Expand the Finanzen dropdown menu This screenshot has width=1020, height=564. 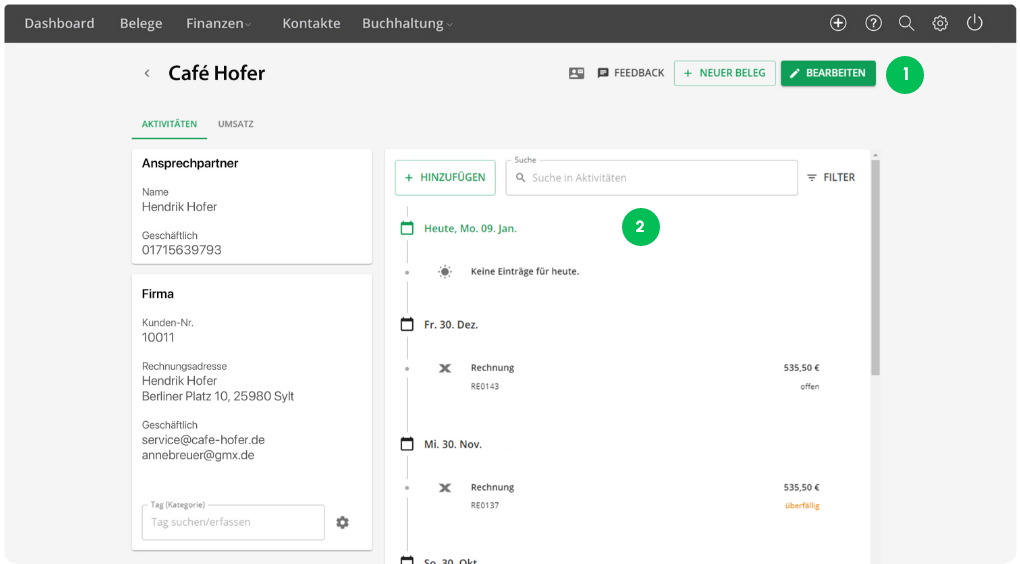(218, 23)
